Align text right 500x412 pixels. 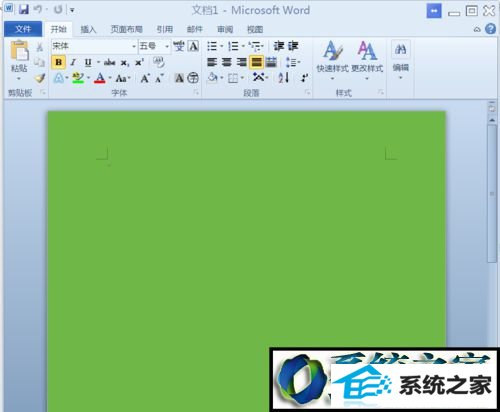[x=241, y=62]
